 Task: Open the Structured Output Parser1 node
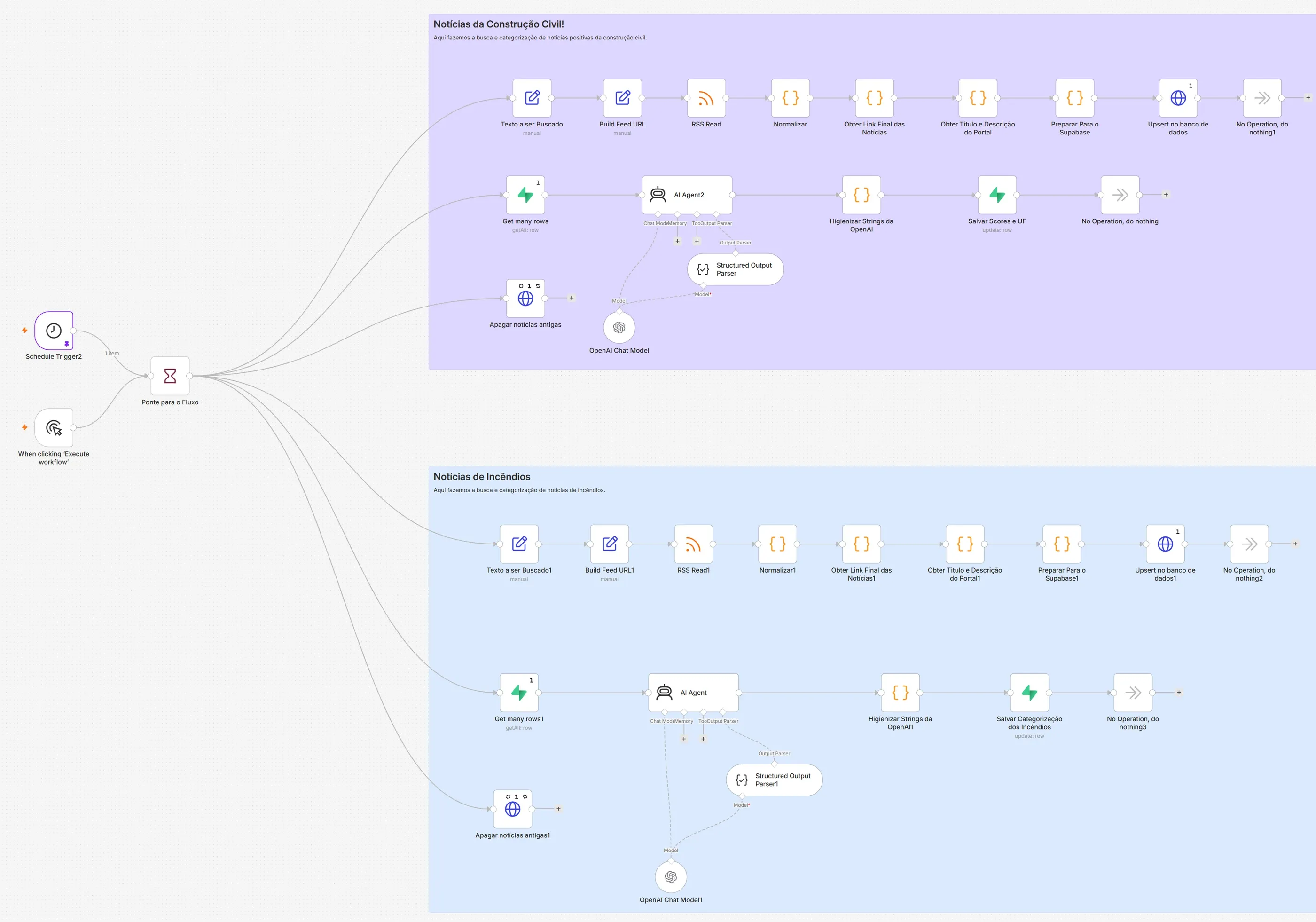775,780
